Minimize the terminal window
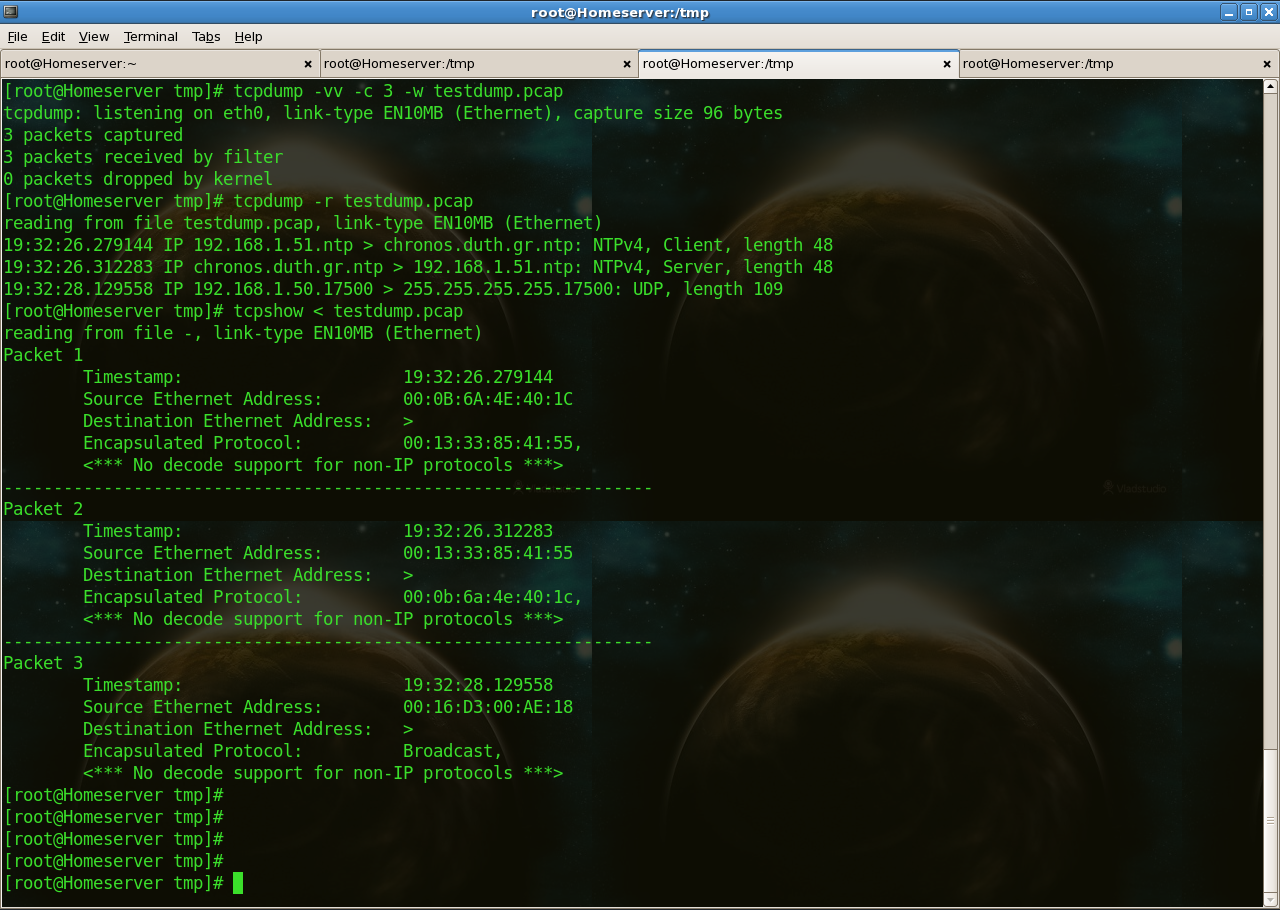 [1229, 12]
